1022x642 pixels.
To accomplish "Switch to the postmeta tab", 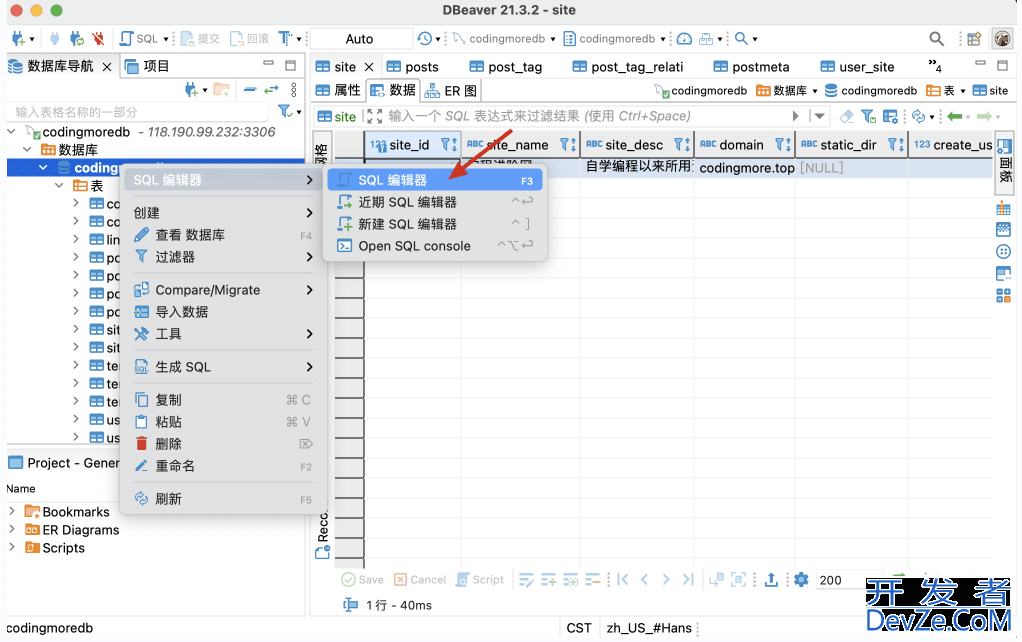I will (x=751, y=66).
